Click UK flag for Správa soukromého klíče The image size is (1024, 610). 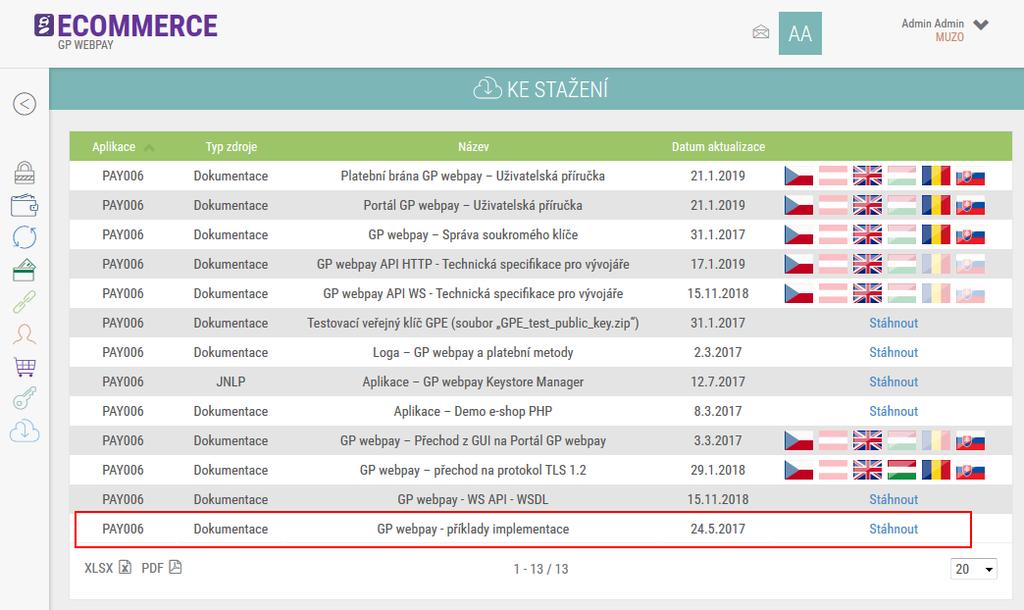(867, 234)
